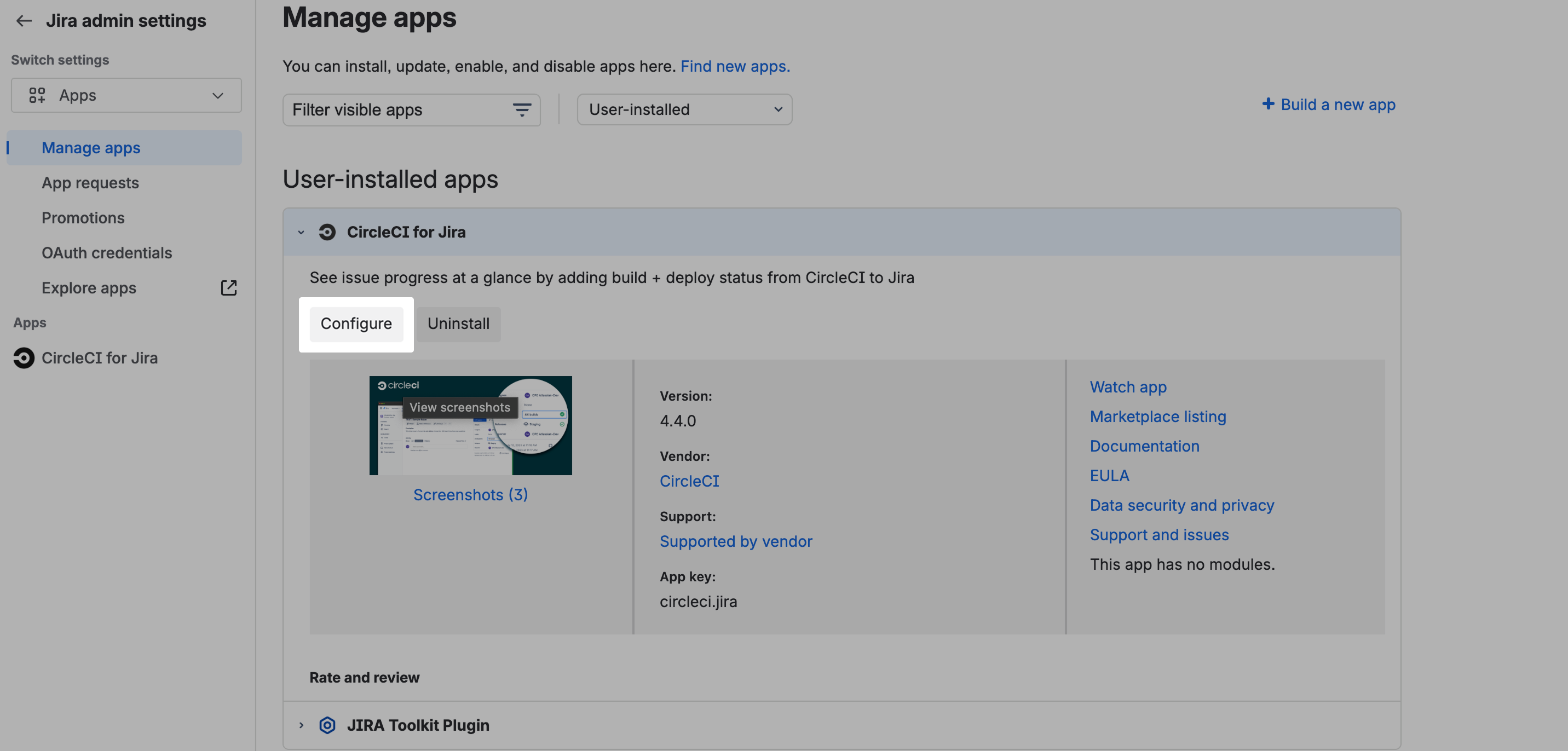Open the CircleCI vendor link

point(689,481)
